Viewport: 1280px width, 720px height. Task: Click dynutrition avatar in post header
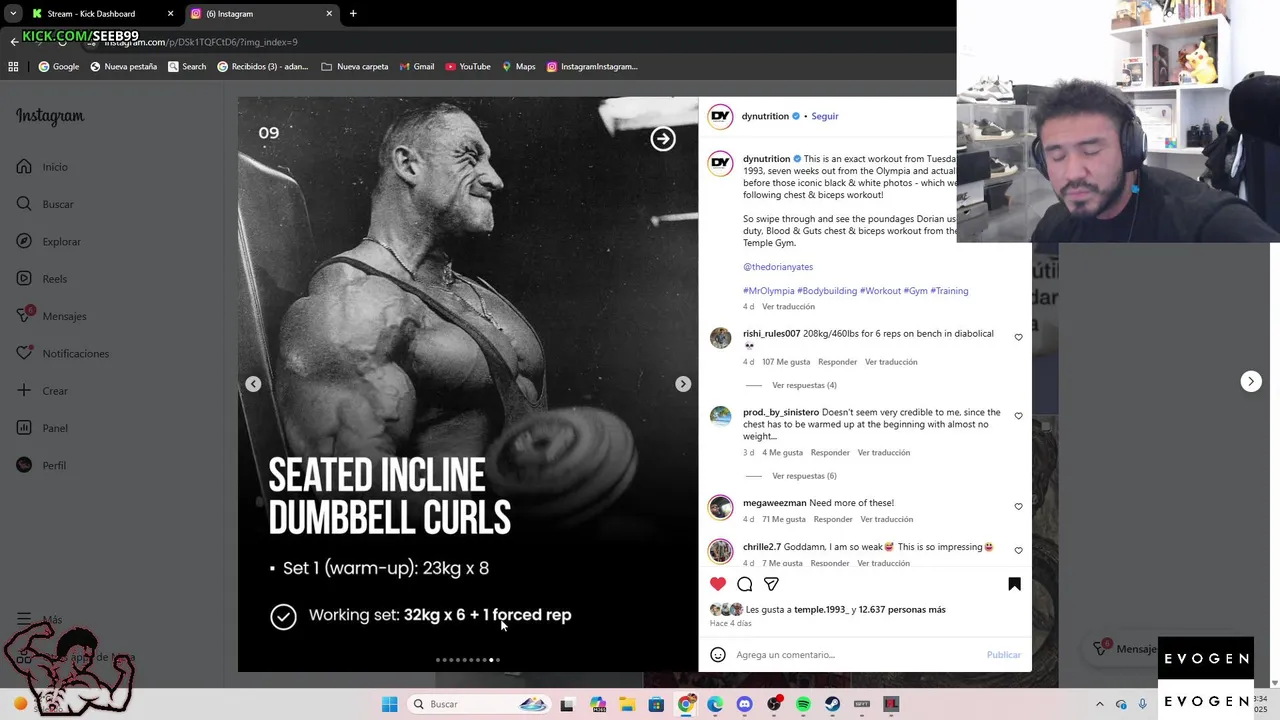720,116
